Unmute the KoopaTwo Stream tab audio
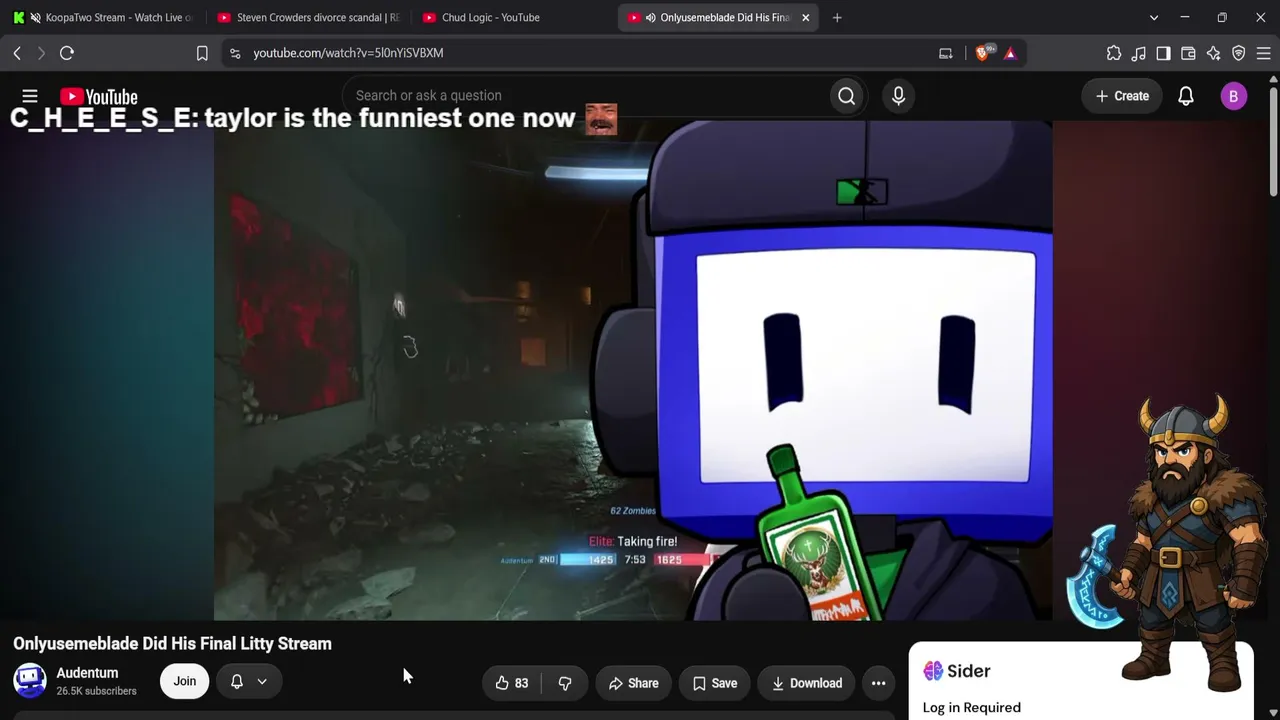This screenshot has width=1280, height=720. (x=36, y=17)
